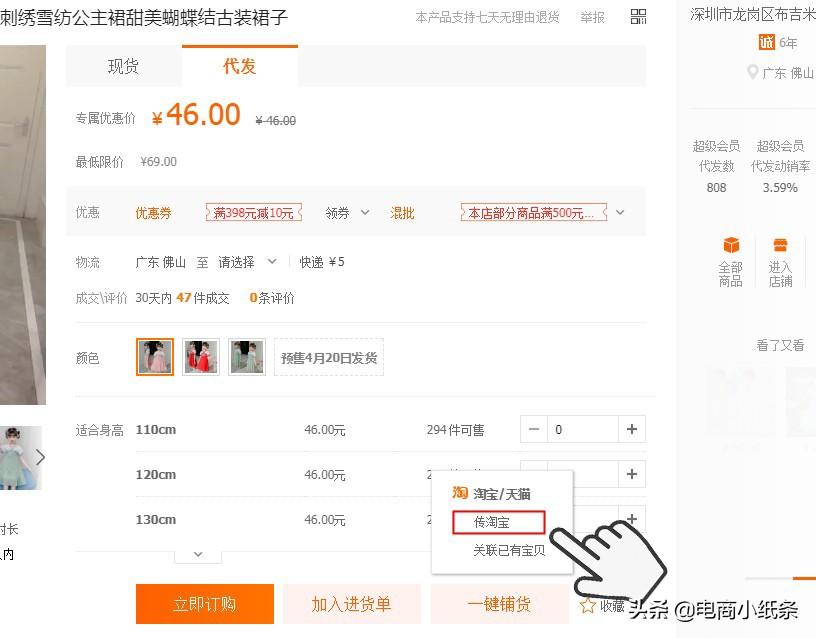816x638 pixels.
Task: Open 全部商品 via the box icon
Action: [731, 252]
